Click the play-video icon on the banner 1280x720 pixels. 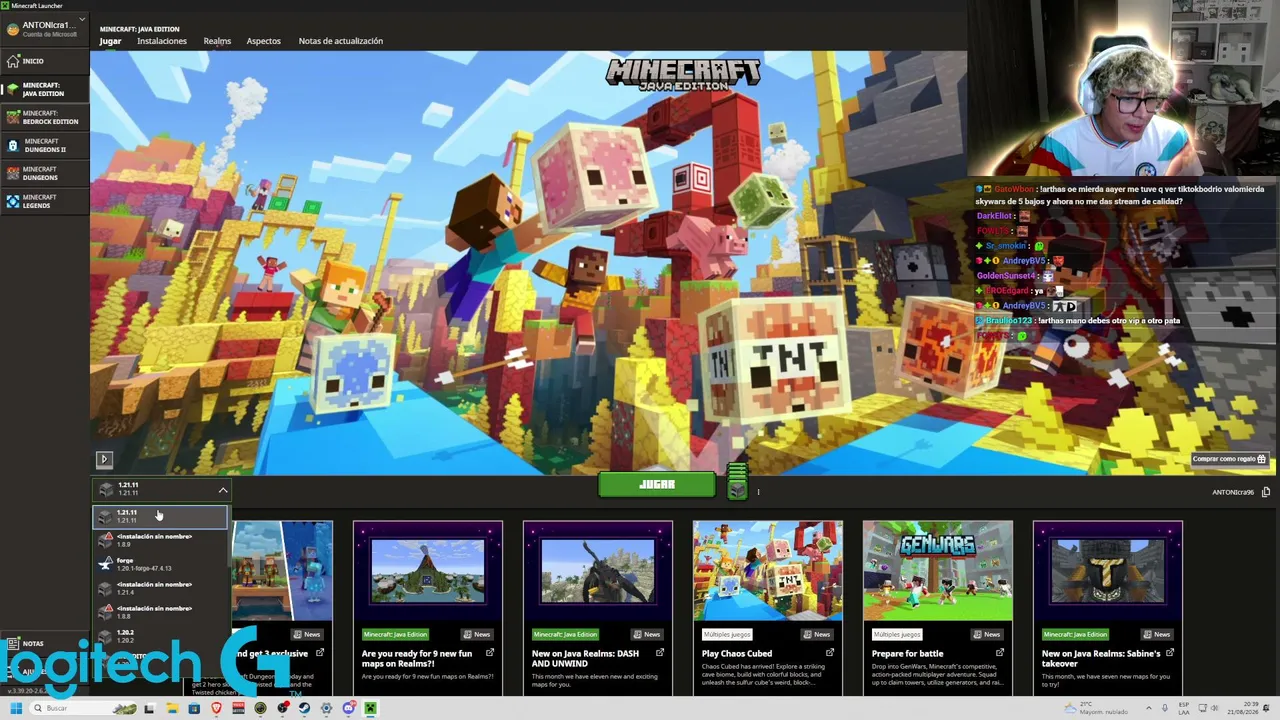(103, 459)
